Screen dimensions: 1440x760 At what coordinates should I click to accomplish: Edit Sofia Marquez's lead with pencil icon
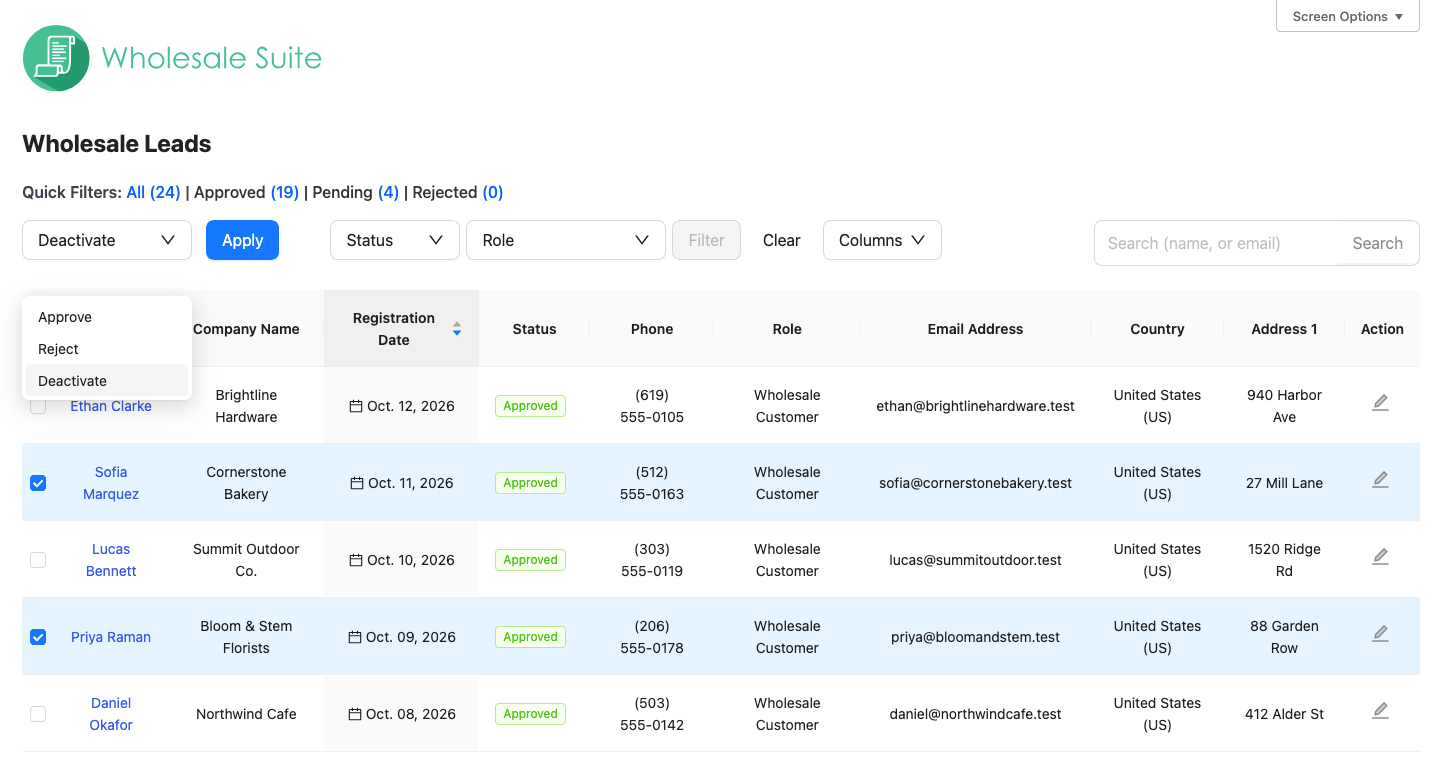(x=1380, y=480)
